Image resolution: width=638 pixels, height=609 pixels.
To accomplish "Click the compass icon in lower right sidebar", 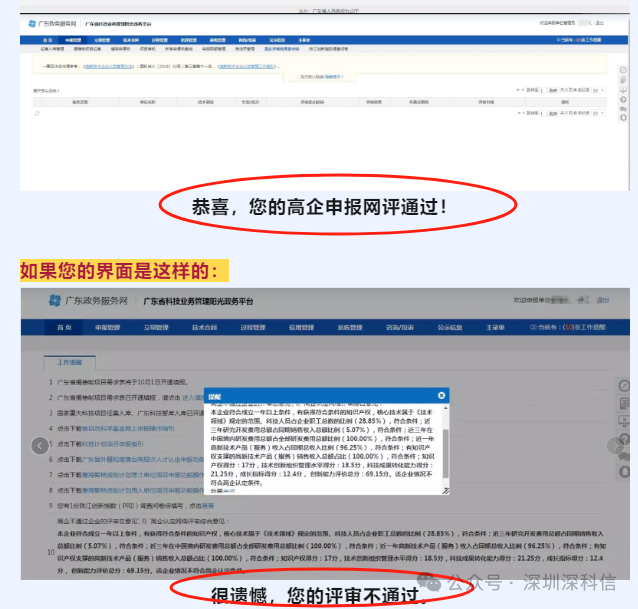I will 624,385.
